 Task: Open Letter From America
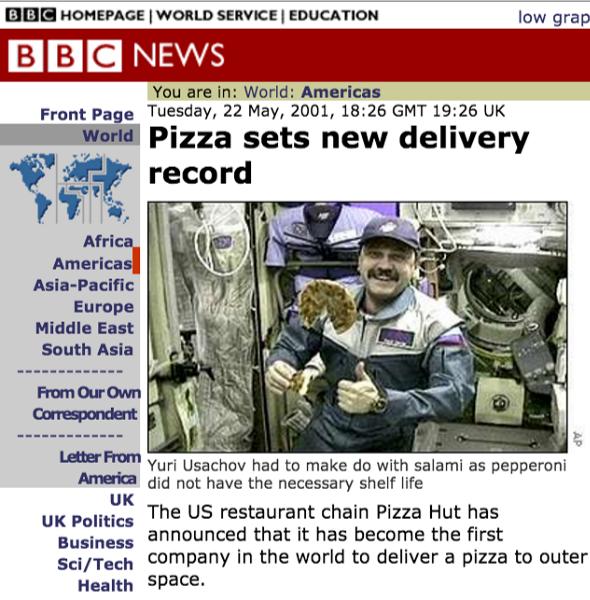(100, 468)
